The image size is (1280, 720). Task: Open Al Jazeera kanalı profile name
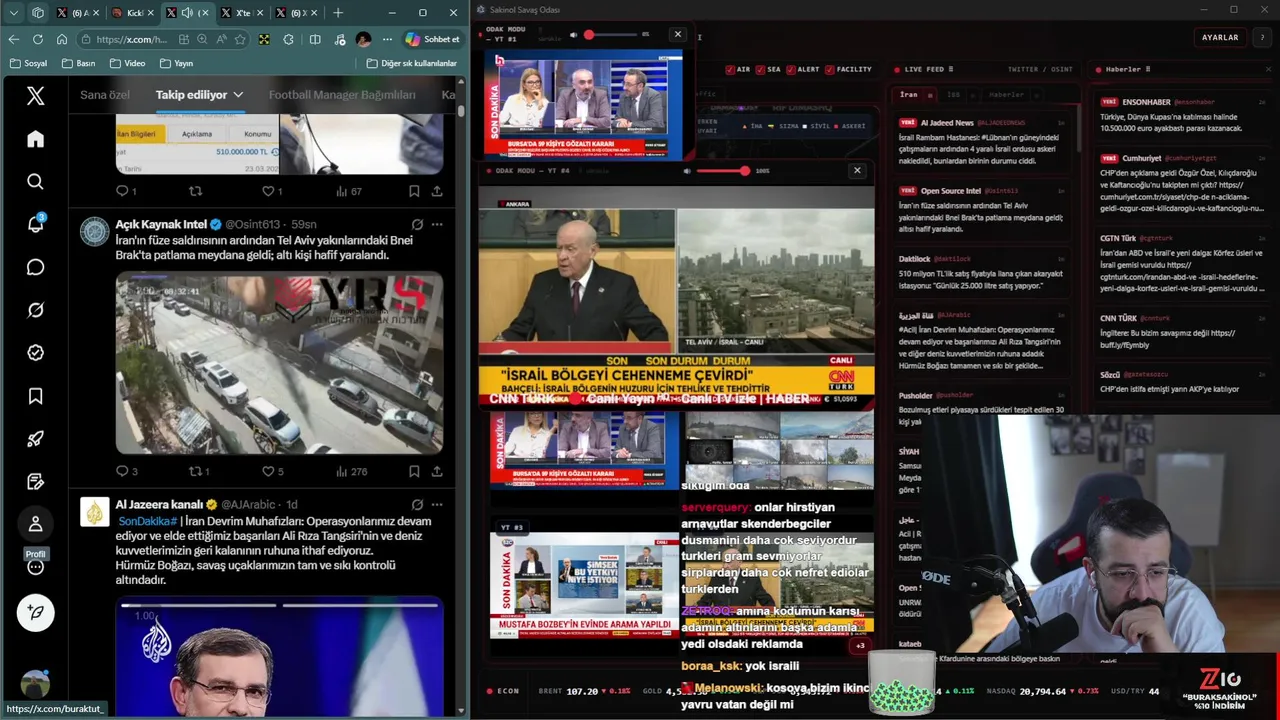point(159,504)
